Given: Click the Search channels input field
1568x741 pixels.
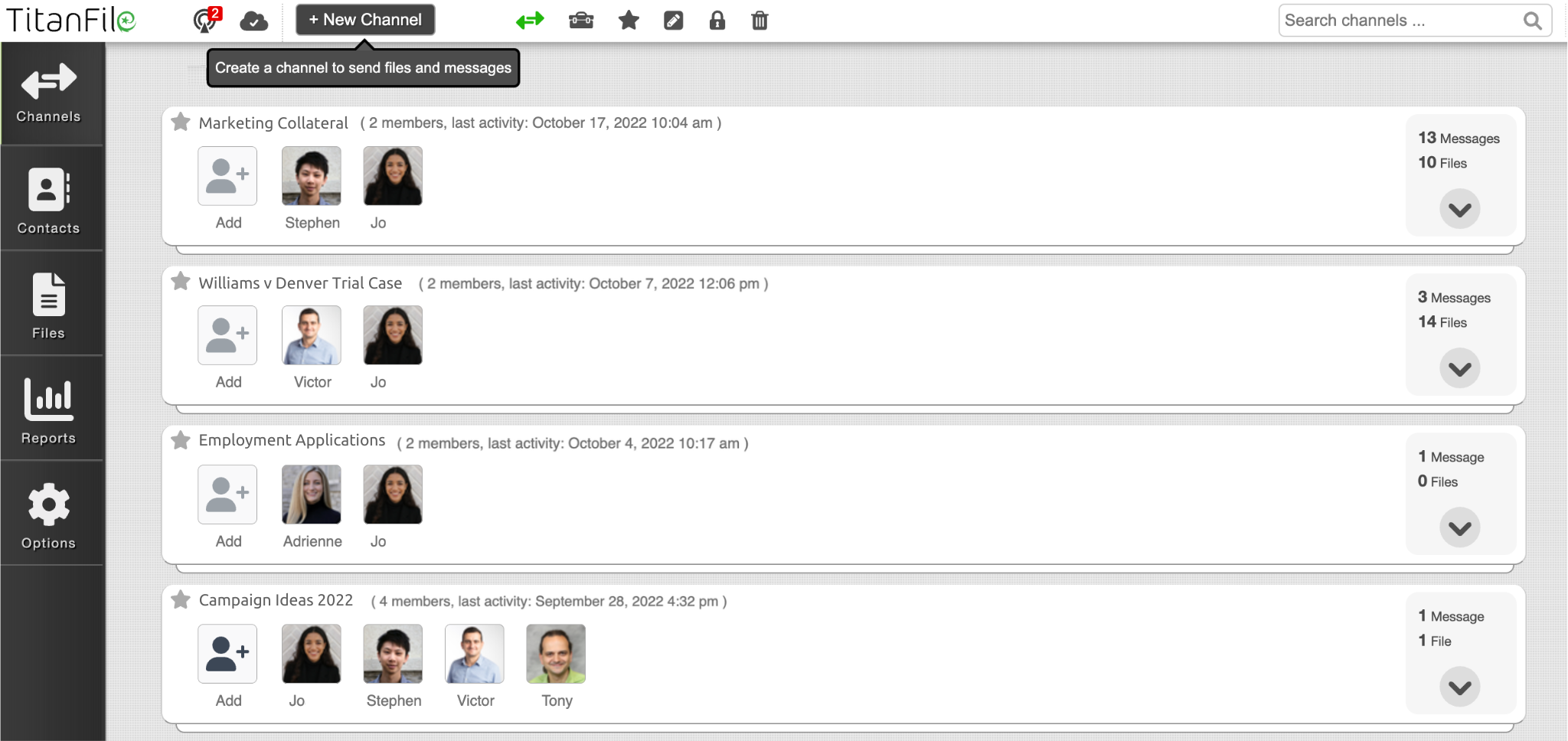Looking at the screenshot, I should 1401,21.
